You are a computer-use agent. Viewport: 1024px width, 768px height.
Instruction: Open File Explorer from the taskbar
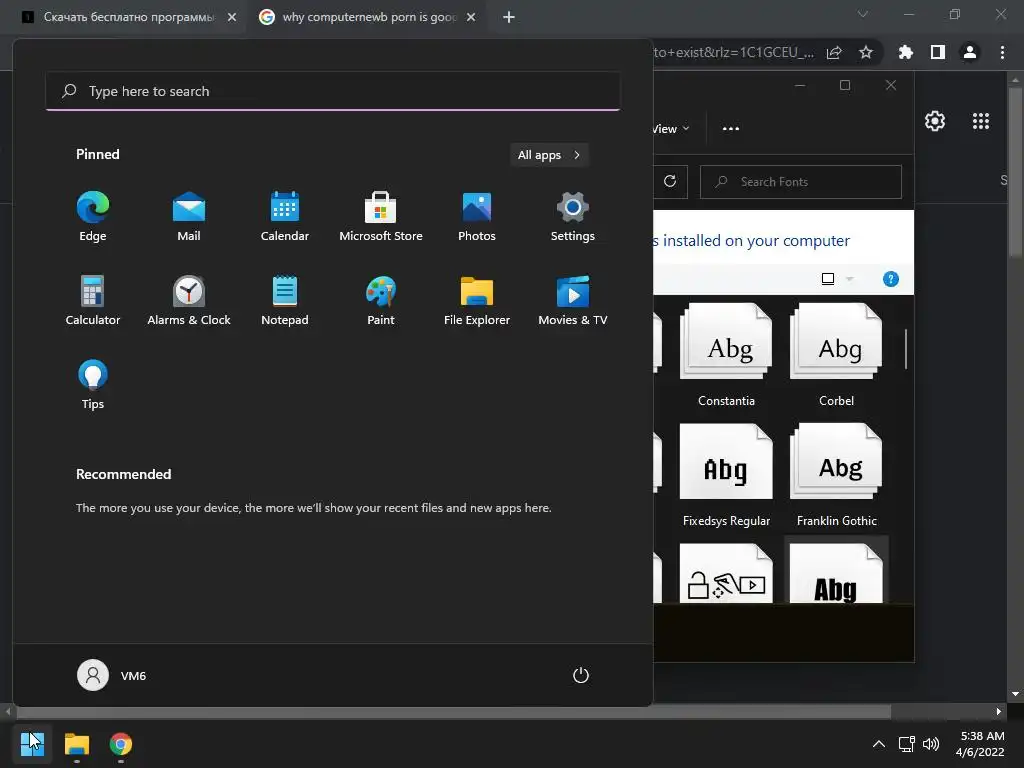point(76,743)
